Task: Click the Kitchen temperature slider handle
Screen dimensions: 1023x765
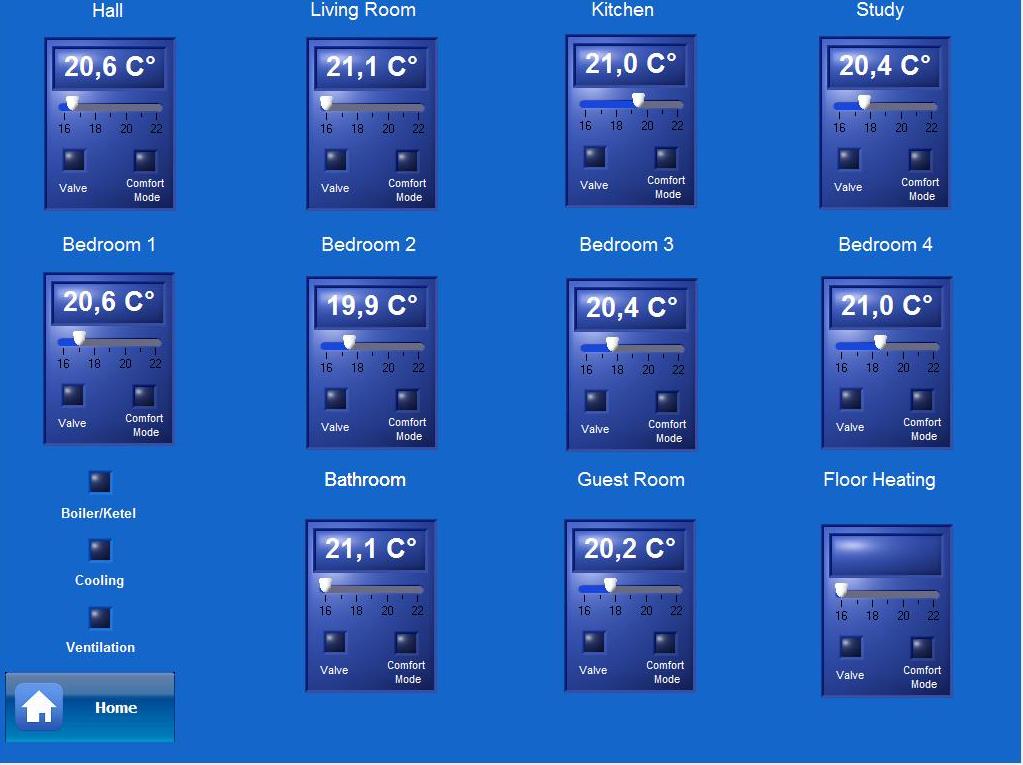Action: [638, 100]
